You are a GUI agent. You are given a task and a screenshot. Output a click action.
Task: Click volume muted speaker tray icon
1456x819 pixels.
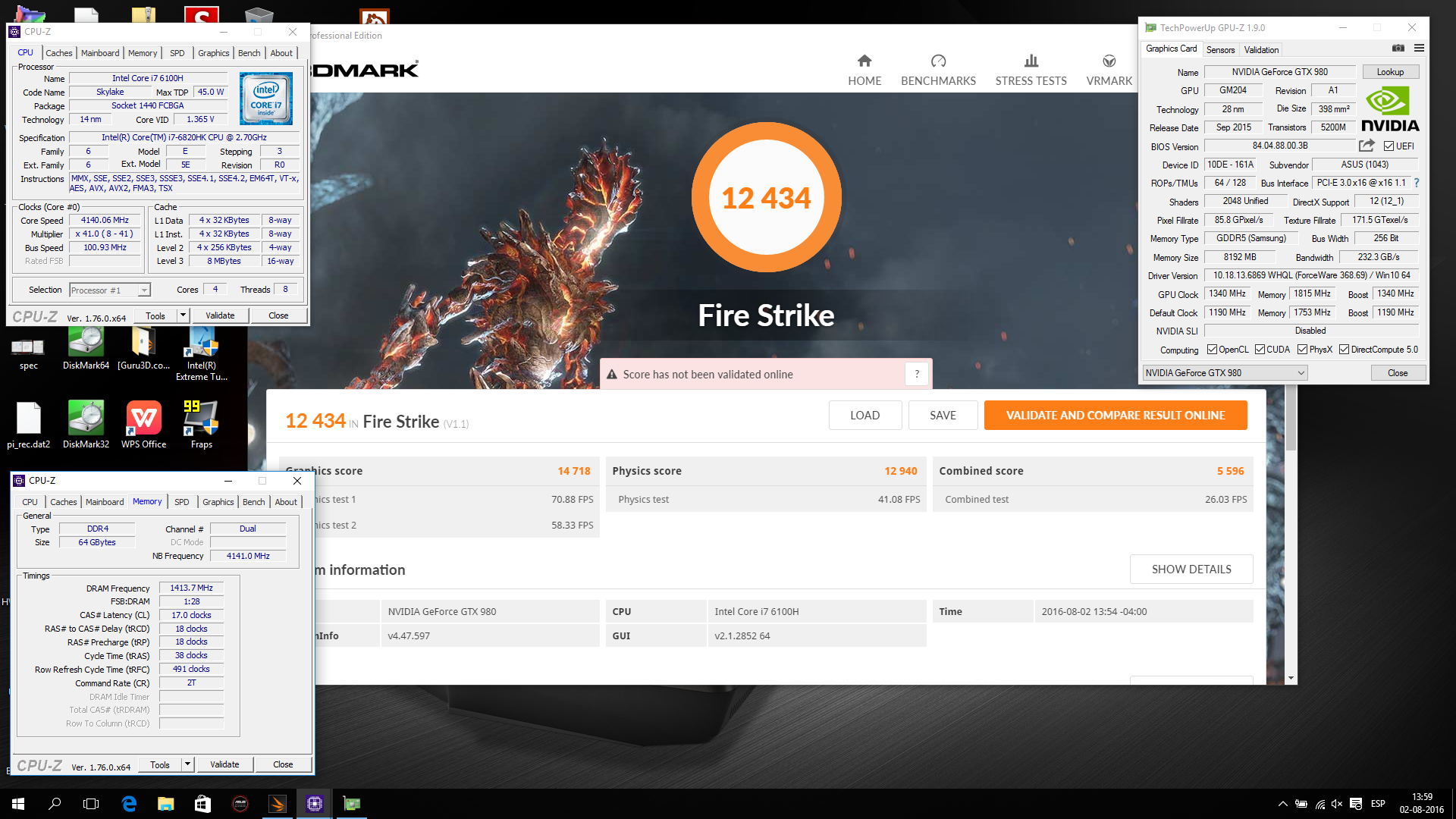click(x=1337, y=804)
